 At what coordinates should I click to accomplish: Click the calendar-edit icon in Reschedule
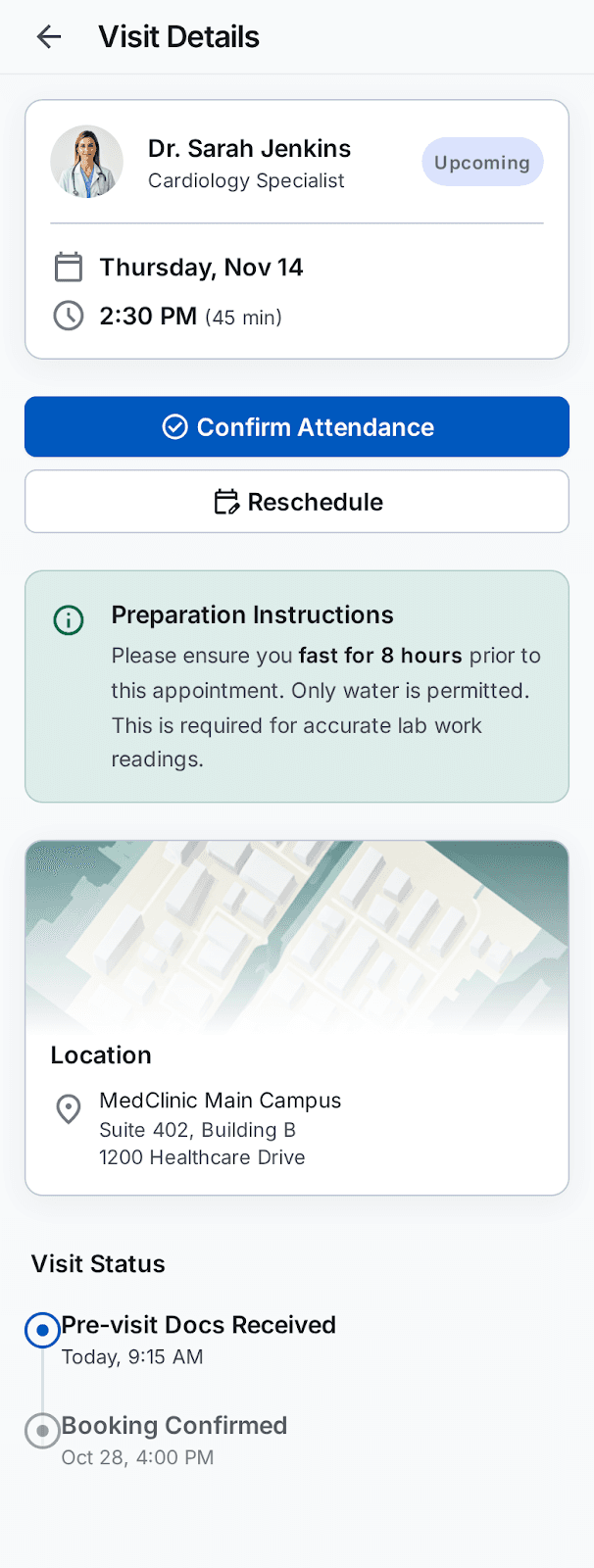tap(226, 502)
